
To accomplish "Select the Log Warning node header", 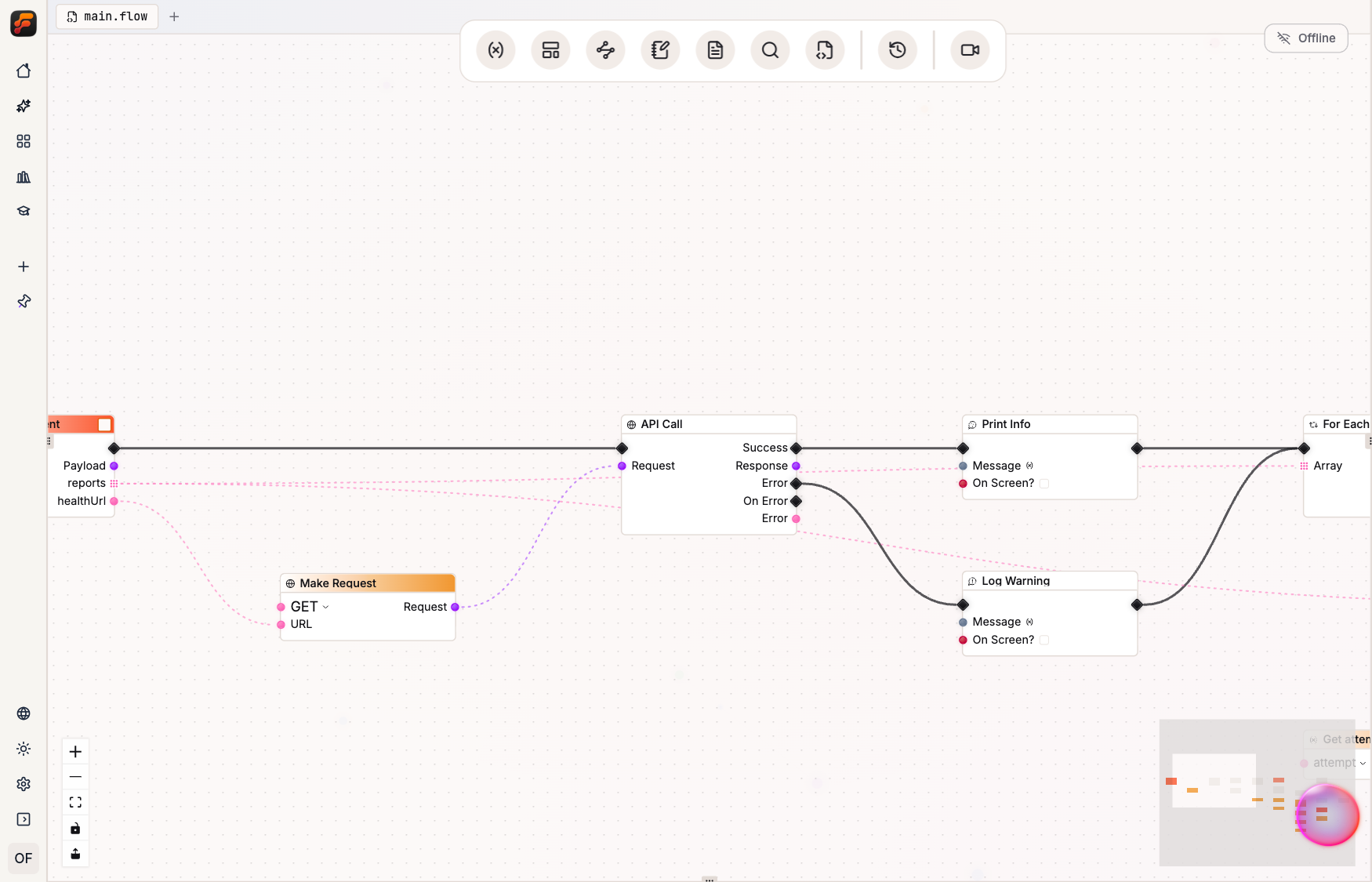I will pyautogui.click(x=1050, y=581).
